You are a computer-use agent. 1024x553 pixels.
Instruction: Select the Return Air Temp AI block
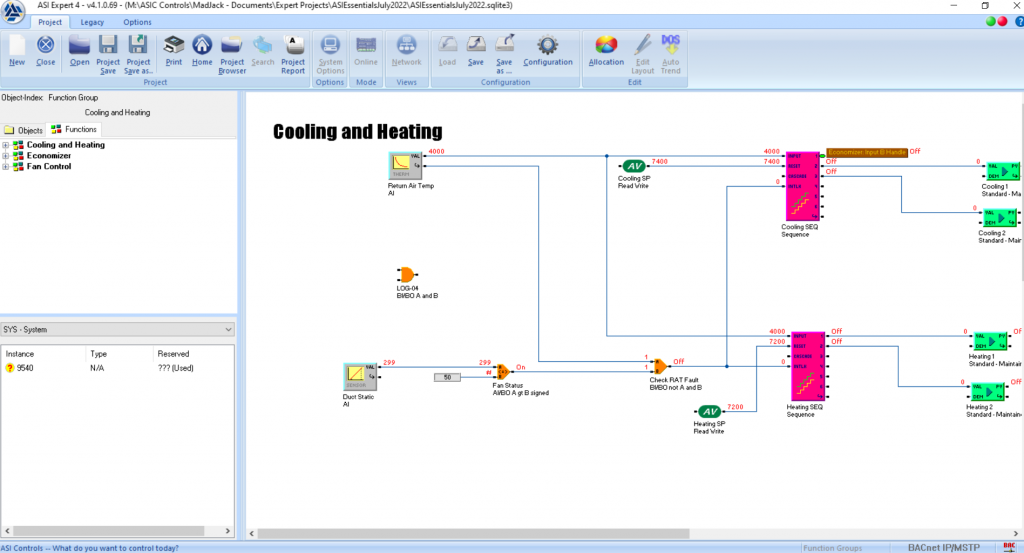point(406,167)
